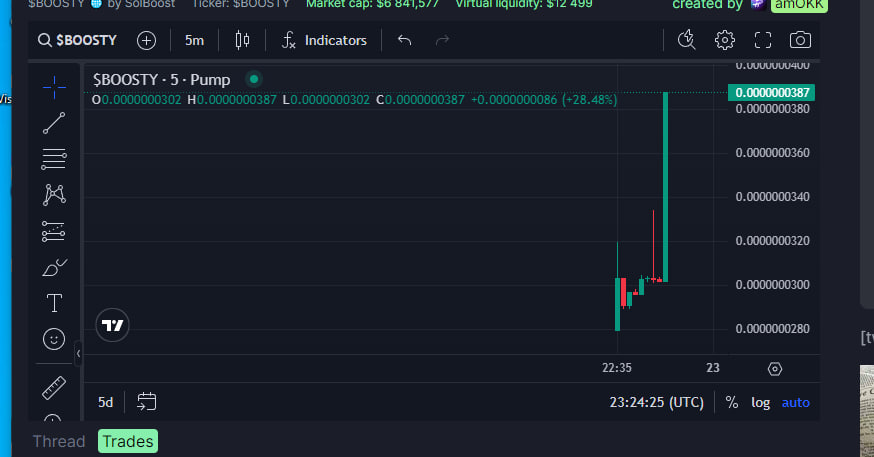Open the Indicators menu
Viewport: 874px width, 457px height.
point(324,40)
